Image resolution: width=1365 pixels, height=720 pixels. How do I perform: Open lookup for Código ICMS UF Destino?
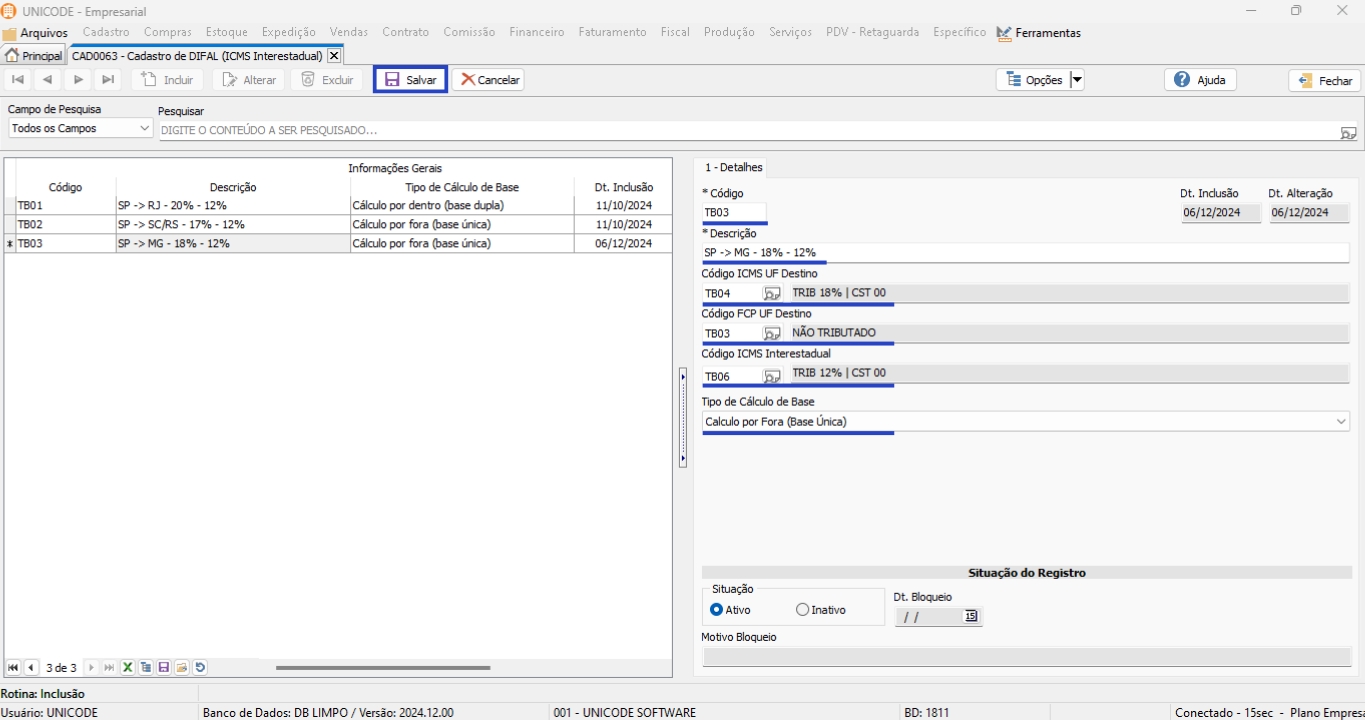772,294
